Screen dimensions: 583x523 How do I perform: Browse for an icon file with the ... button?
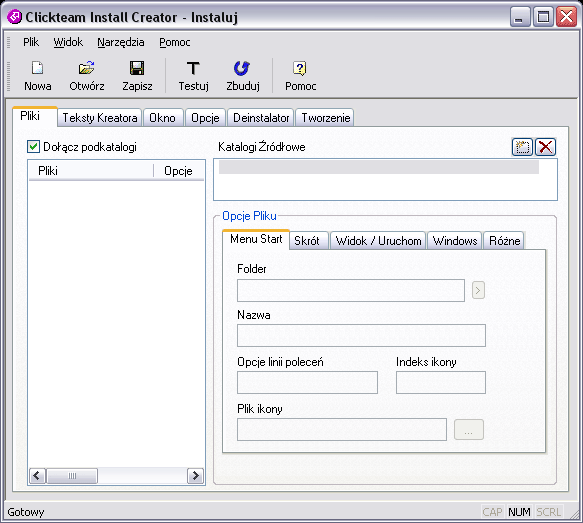[x=469, y=430]
